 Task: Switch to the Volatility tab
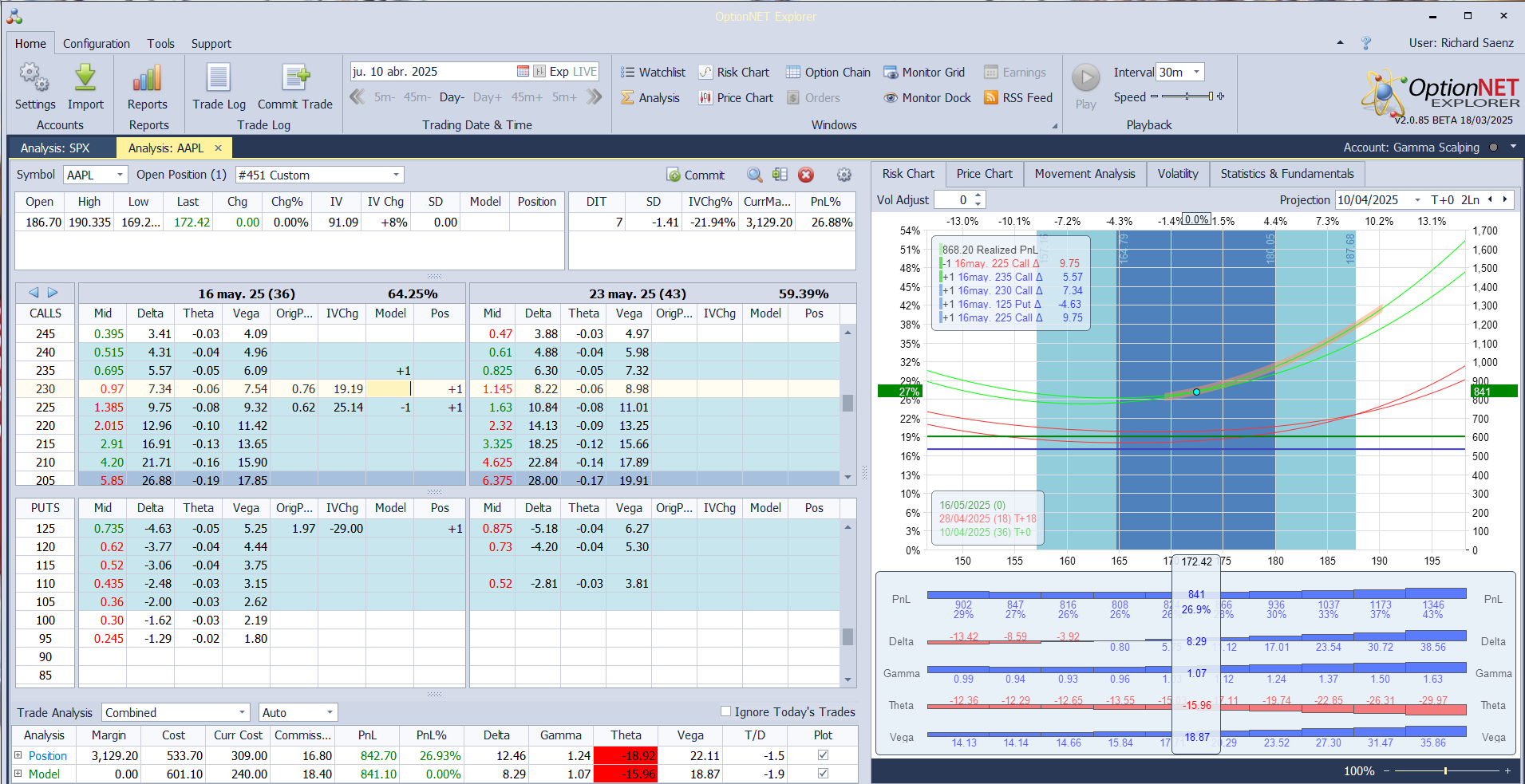(1177, 174)
